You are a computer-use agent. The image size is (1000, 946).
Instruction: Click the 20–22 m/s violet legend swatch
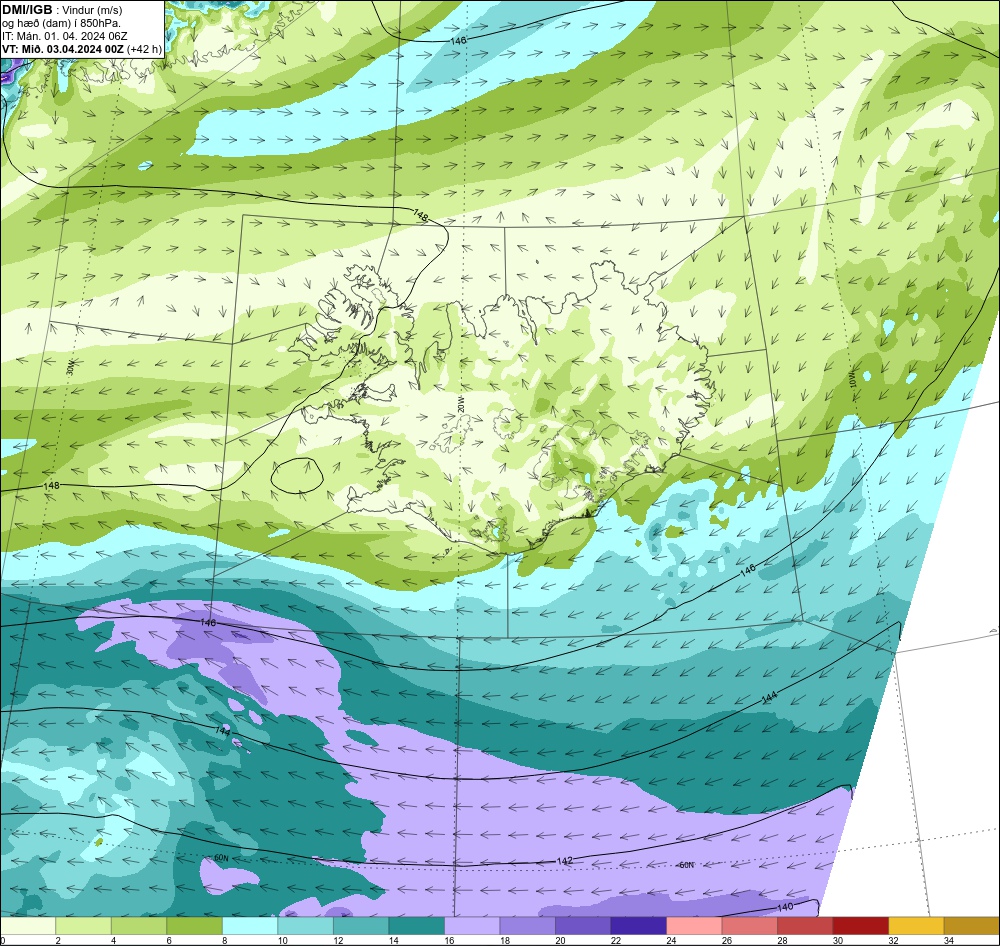coord(583,926)
